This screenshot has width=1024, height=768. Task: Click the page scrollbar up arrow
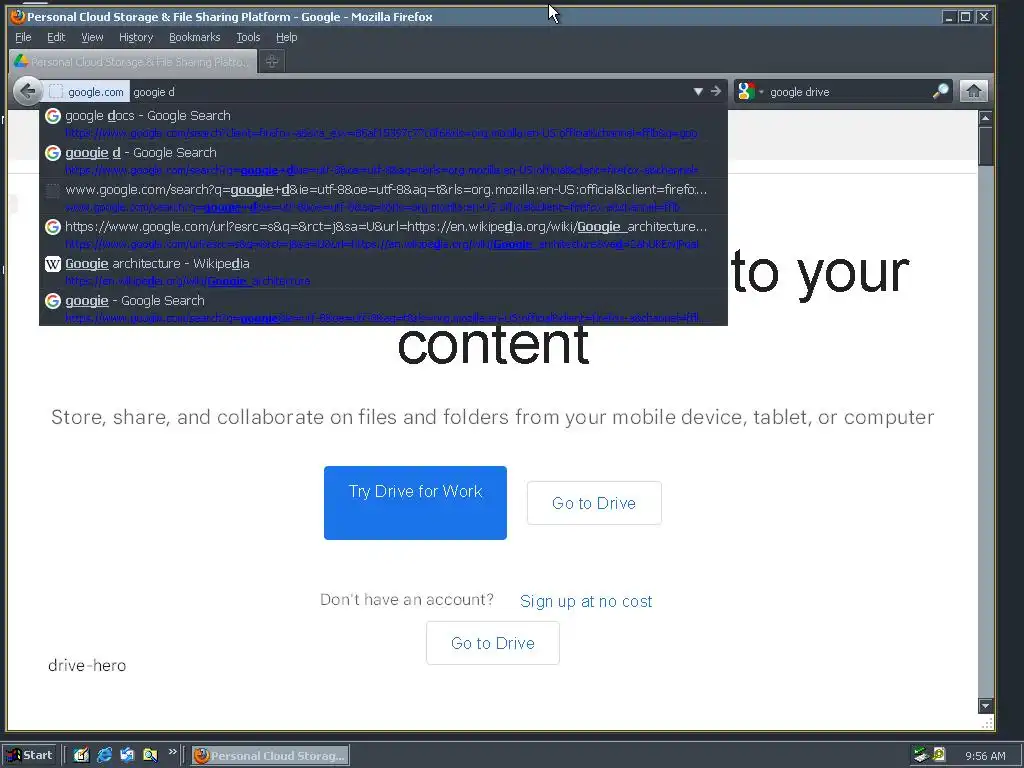(x=985, y=118)
